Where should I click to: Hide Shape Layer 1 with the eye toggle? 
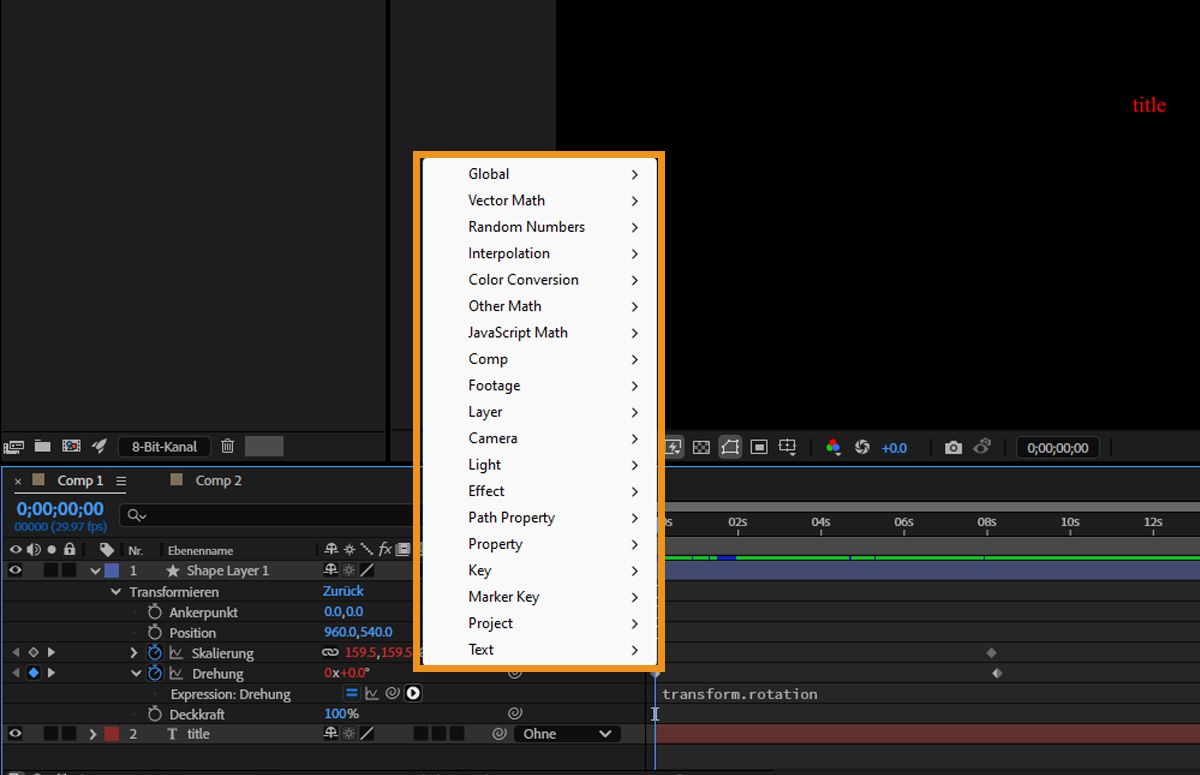(14, 570)
